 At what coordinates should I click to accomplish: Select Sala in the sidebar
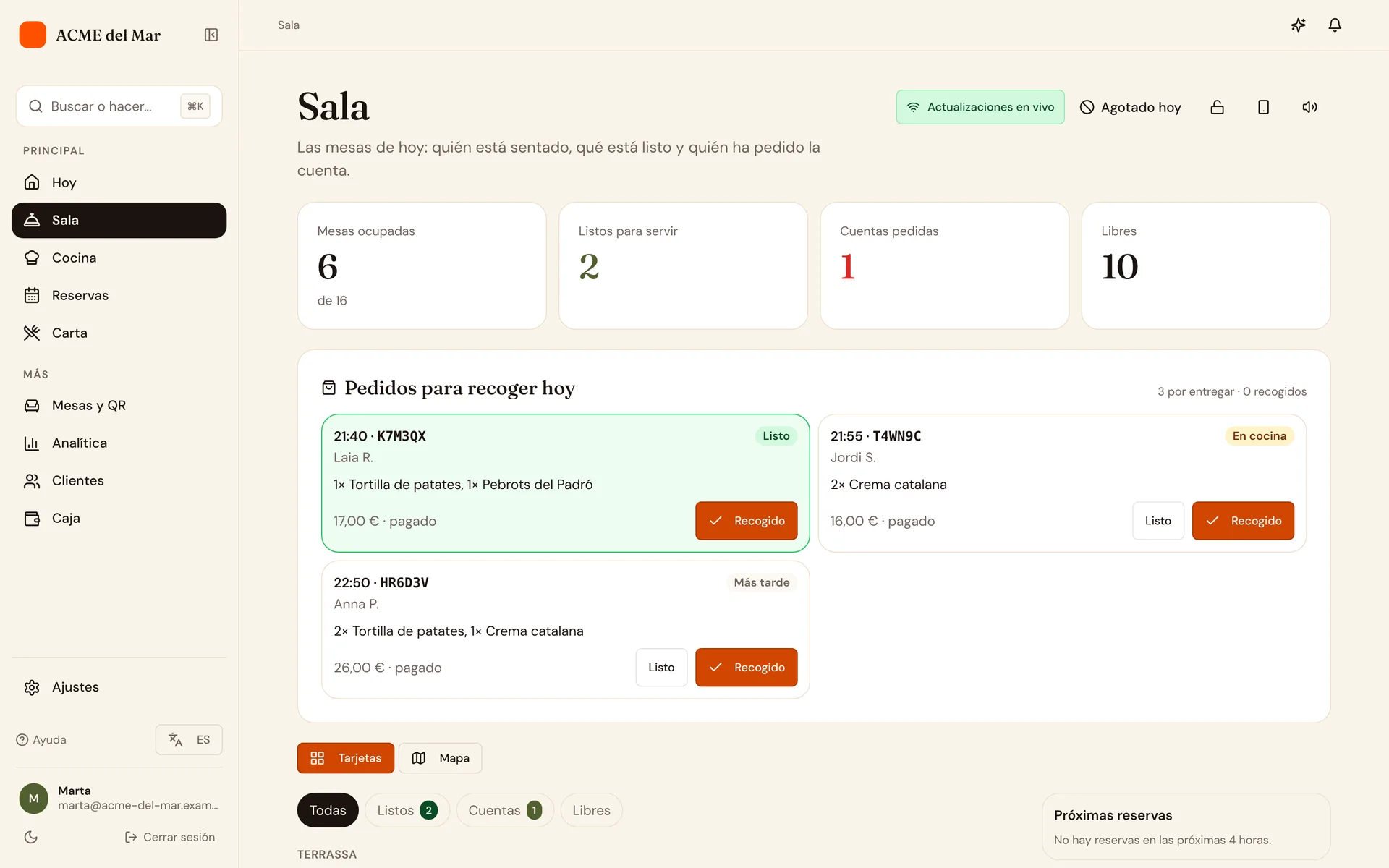point(119,220)
